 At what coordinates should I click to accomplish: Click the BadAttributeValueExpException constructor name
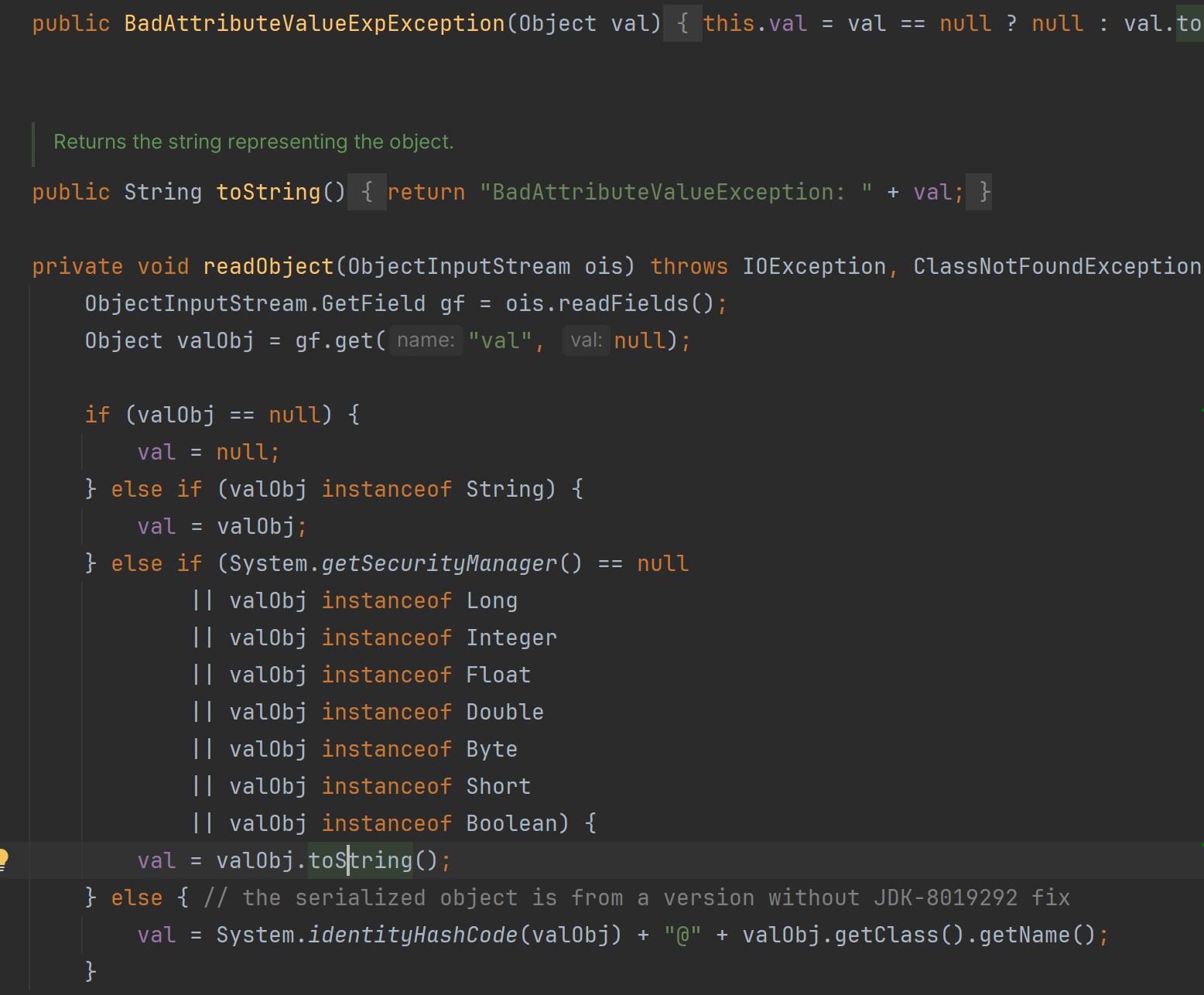314,23
